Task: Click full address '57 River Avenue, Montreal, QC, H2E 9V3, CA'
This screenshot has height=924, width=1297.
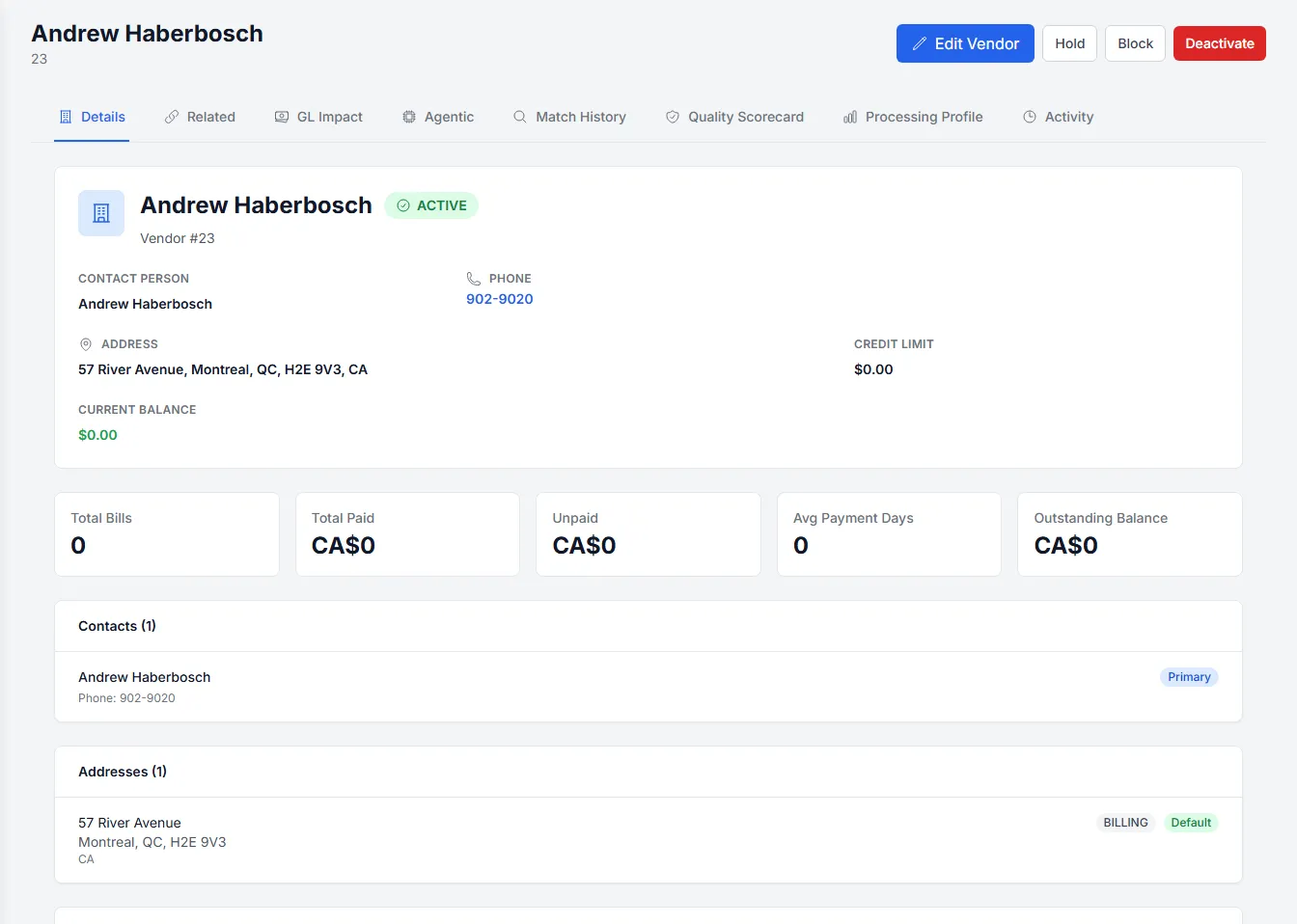Action: point(223,369)
